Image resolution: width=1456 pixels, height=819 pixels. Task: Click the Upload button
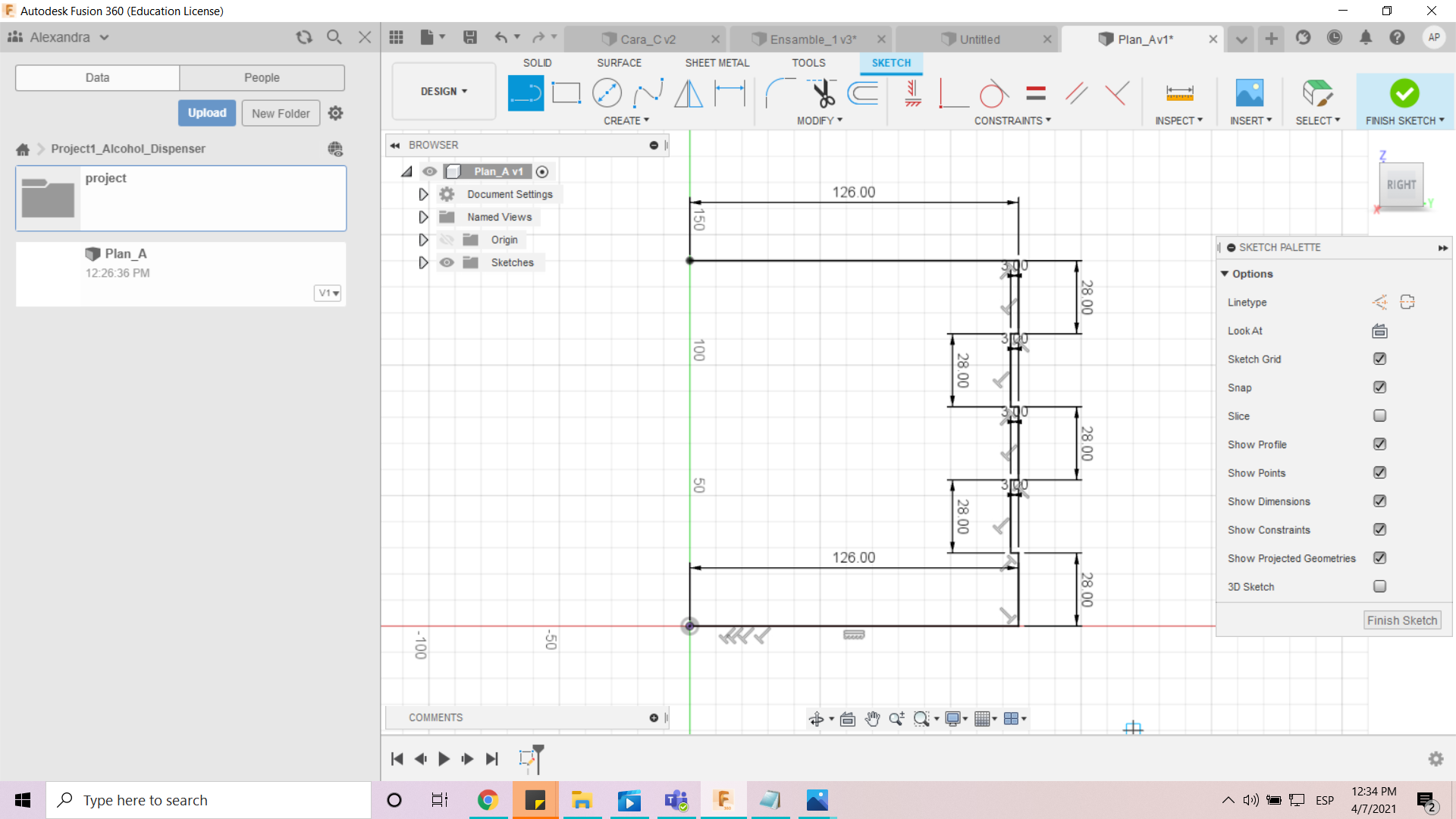coord(207,113)
